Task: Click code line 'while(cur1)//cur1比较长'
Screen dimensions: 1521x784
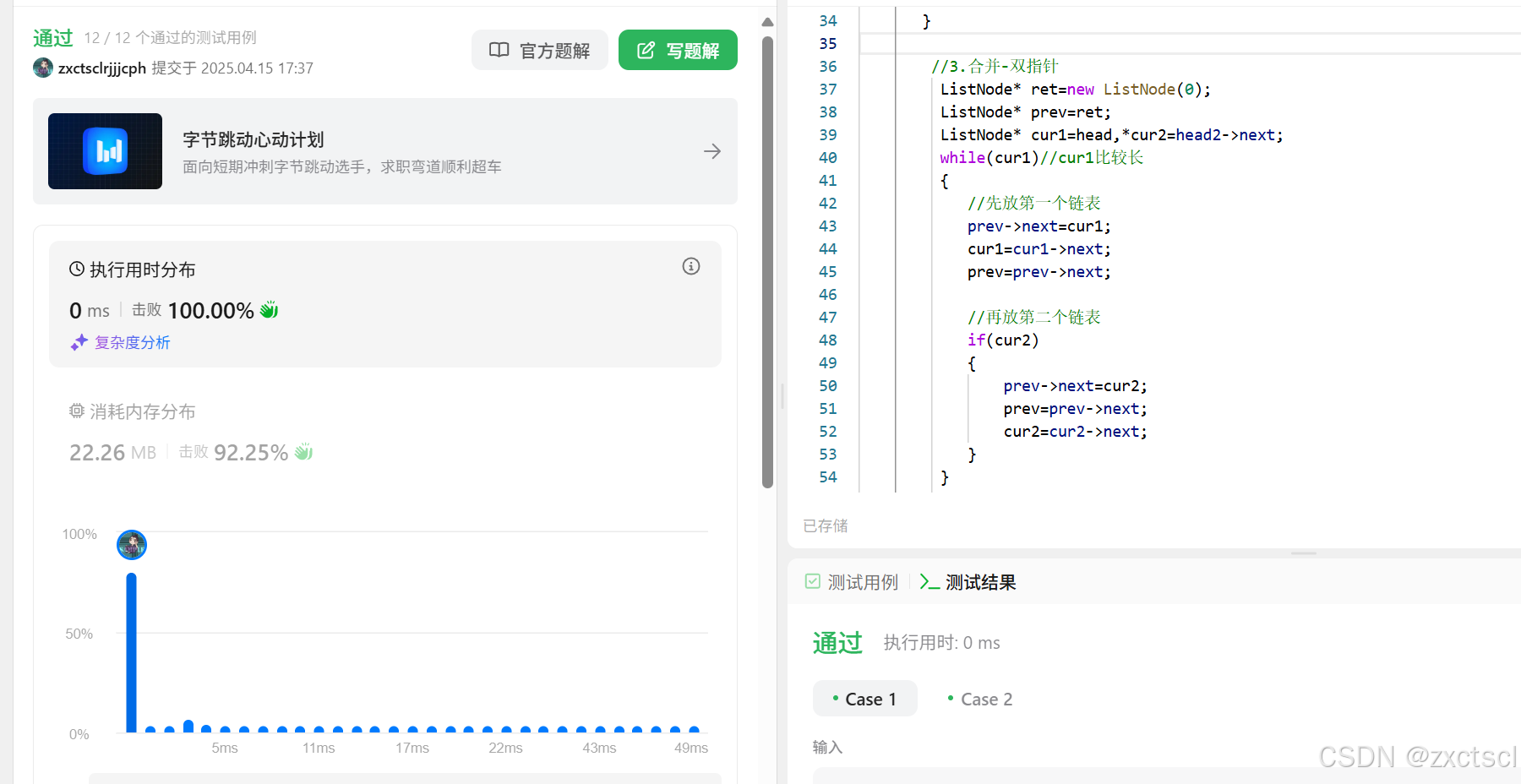Action: (1041, 157)
